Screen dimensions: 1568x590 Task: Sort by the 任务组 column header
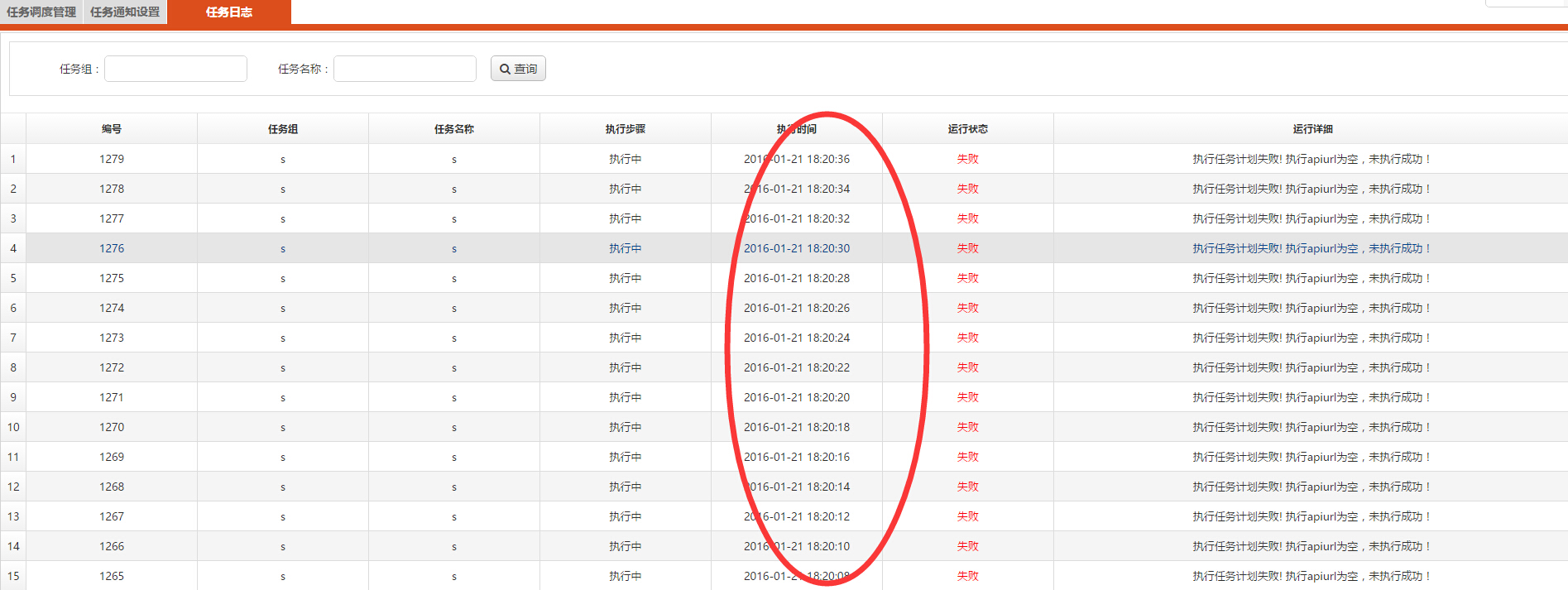[x=283, y=129]
